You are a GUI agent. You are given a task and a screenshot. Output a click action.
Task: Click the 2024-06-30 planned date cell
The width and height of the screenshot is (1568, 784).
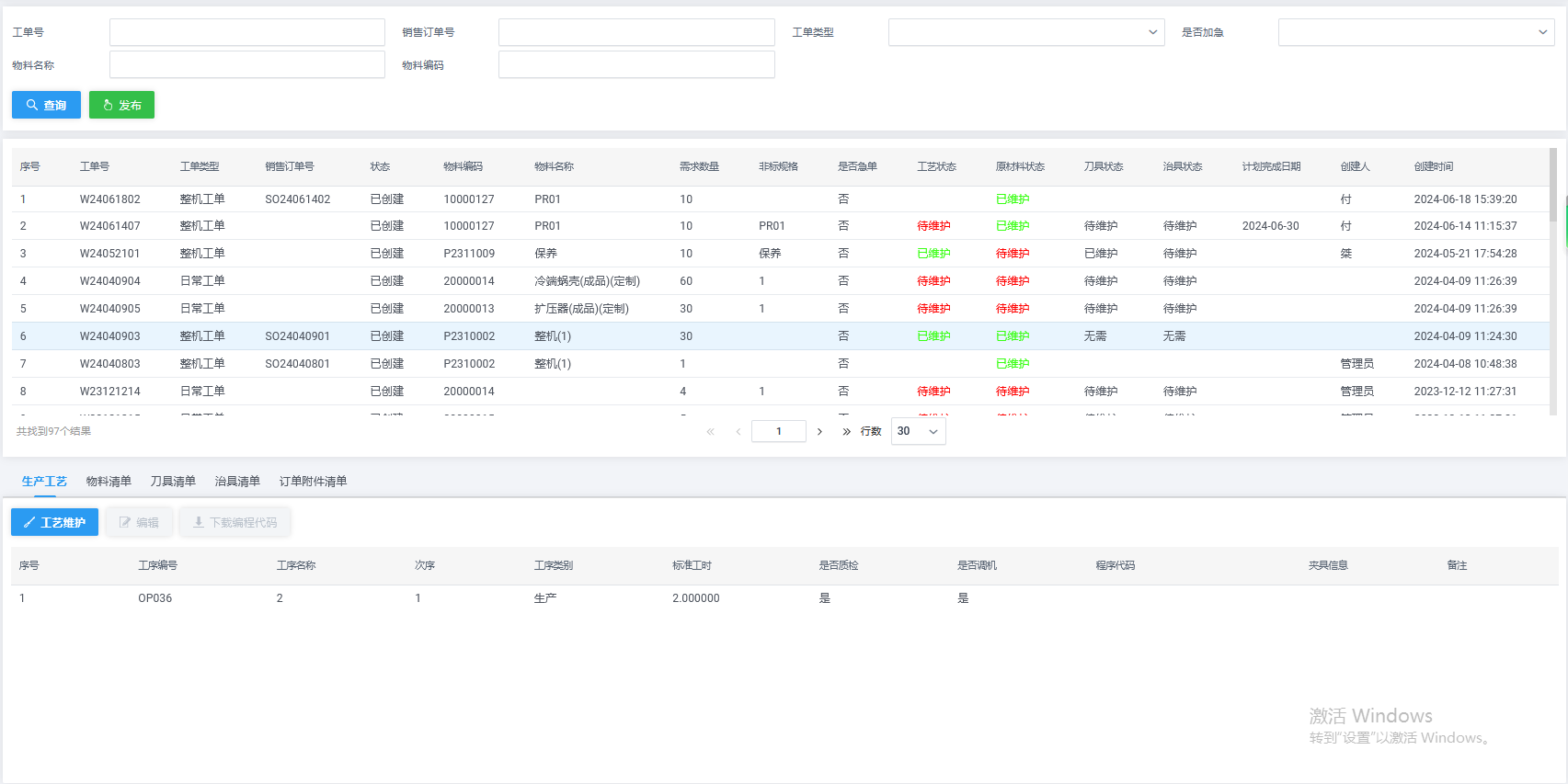coord(1270,226)
